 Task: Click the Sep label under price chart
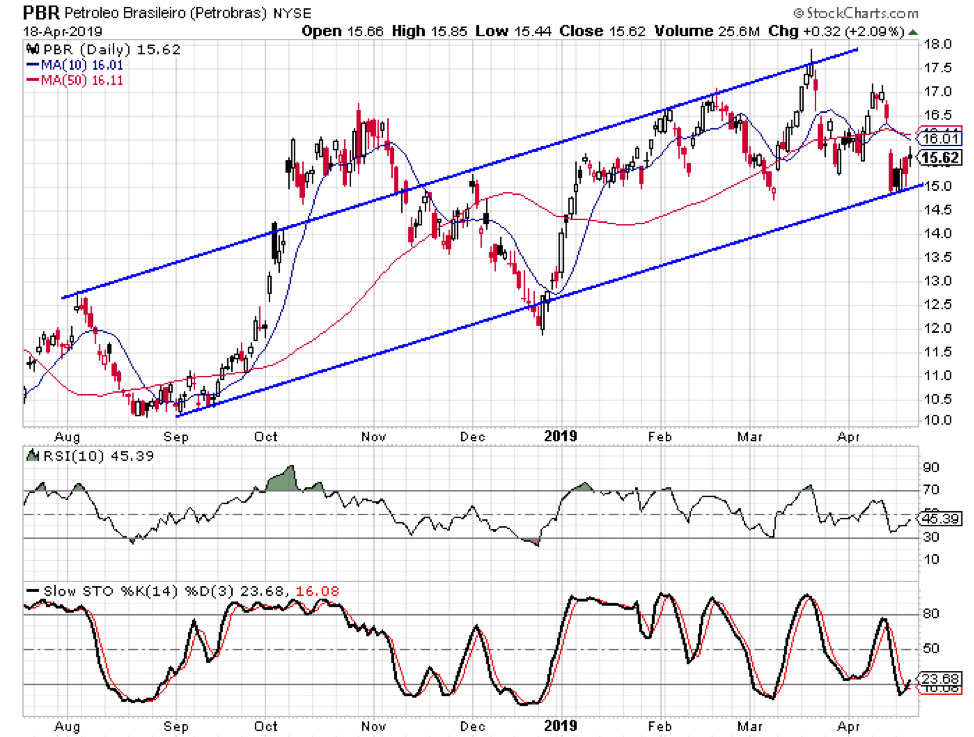click(176, 437)
